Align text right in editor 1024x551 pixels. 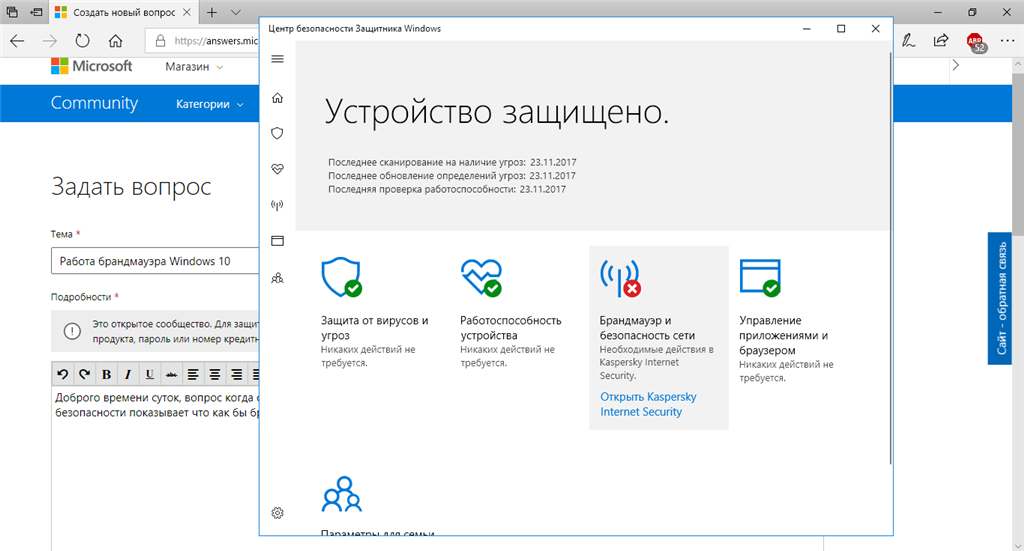click(x=236, y=374)
